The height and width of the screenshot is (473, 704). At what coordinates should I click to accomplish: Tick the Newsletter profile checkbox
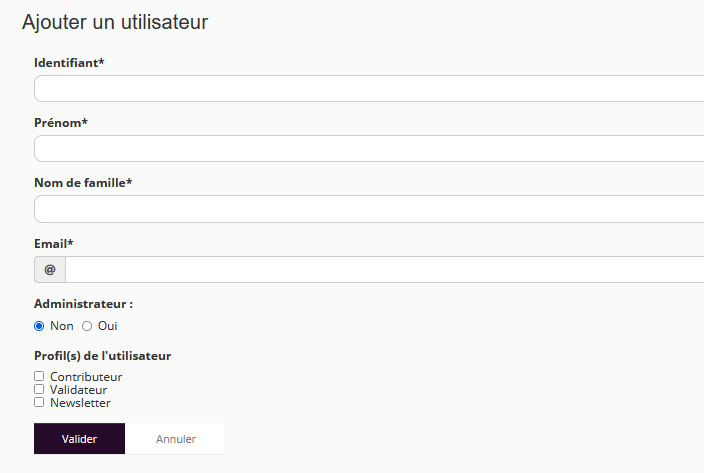(x=39, y=402)
